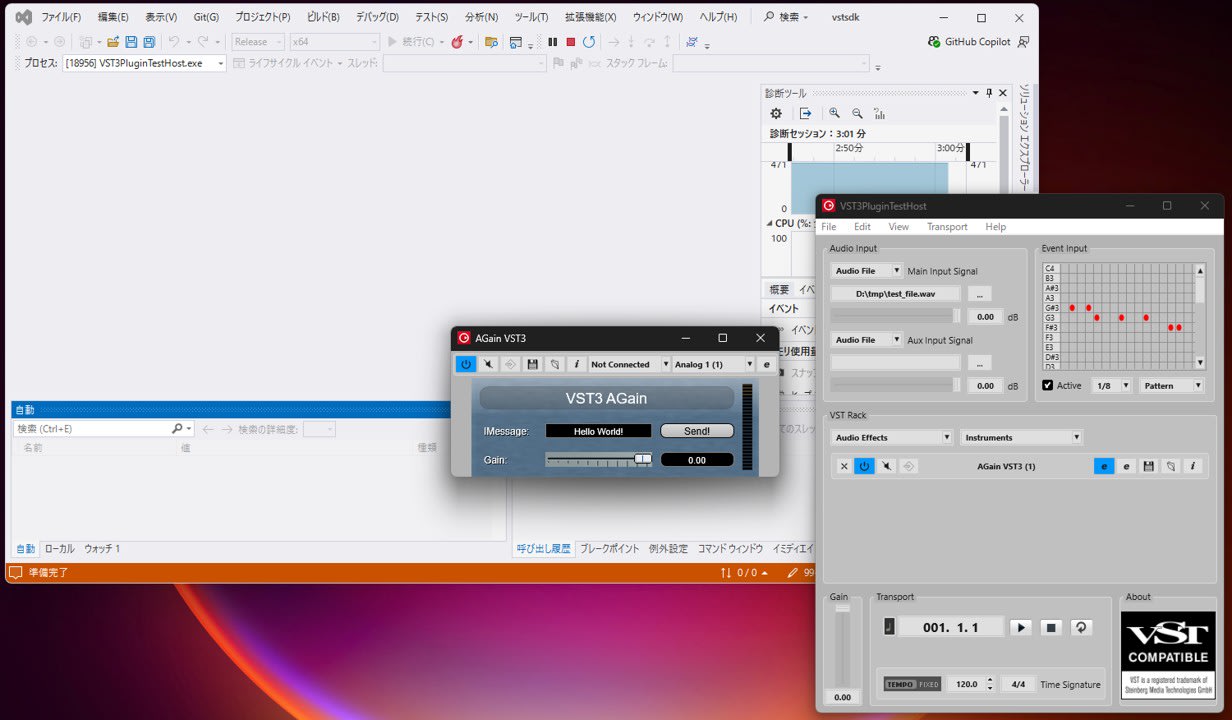Screen dimensions: 1232x720
Task: Open the Audio Effects dropdown in VST Rack
Action: [891, 437]
